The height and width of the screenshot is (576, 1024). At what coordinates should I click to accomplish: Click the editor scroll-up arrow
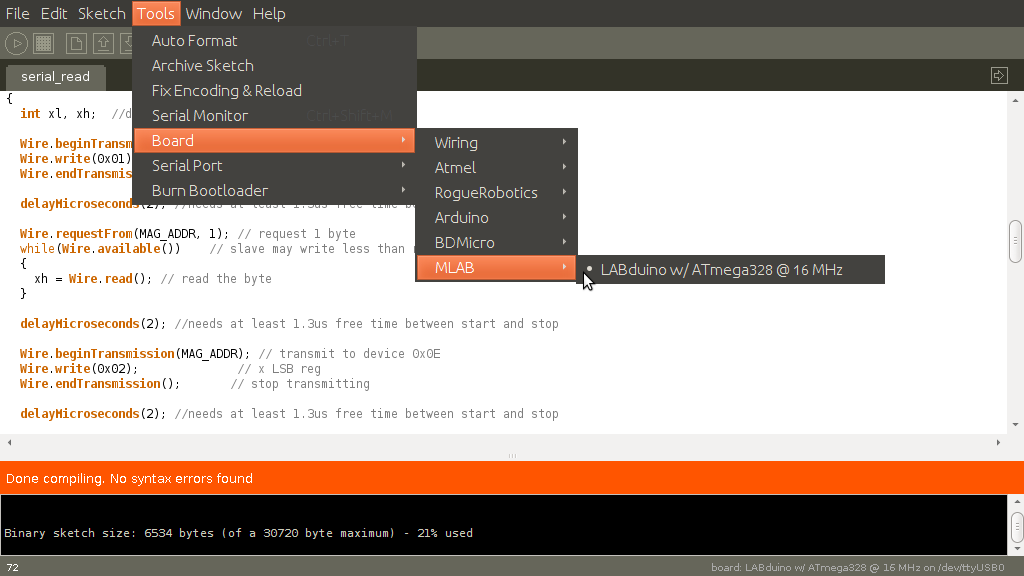[1015, 100]
